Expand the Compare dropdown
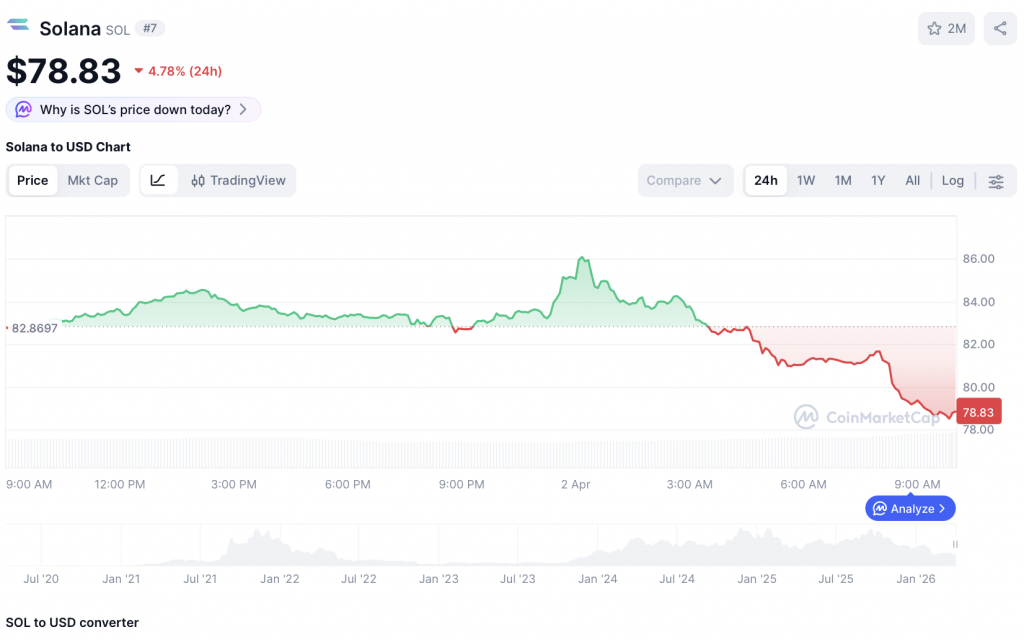The image size is (1024, 640). pyautogui.click(x=683, y=180)
